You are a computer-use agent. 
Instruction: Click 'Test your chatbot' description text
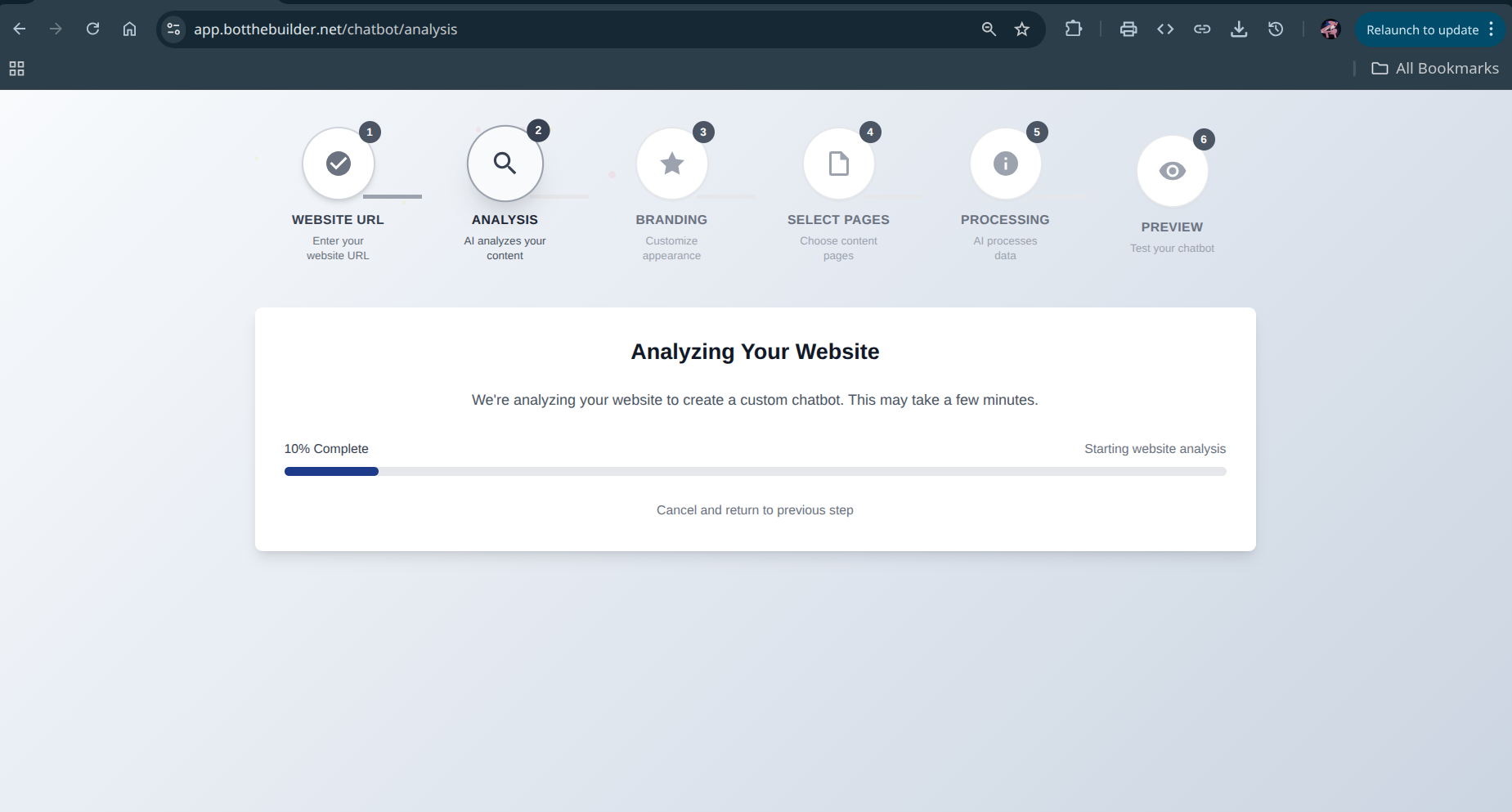[1172, 249]
